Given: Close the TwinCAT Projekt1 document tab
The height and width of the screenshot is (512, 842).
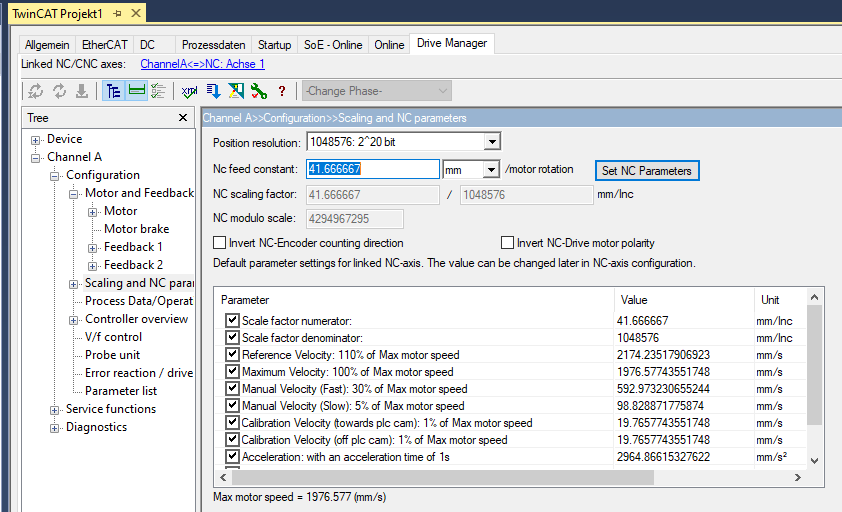Looking at the screenshot, I should [x=136, y=13].
